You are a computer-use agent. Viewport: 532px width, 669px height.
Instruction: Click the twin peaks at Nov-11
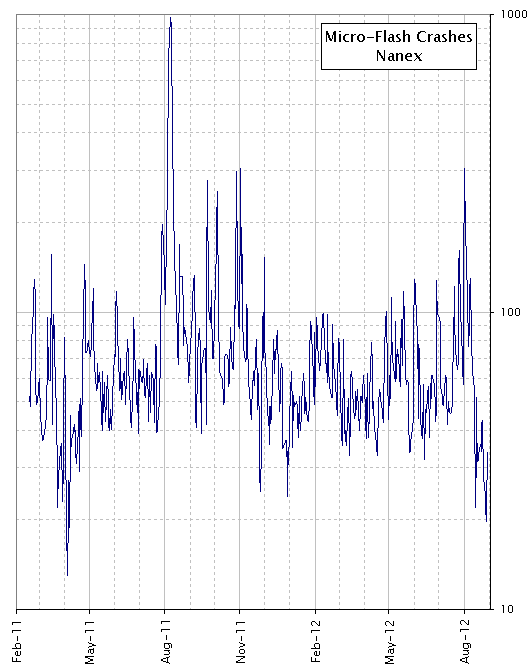pyautogui.click(x=238, y=171)
